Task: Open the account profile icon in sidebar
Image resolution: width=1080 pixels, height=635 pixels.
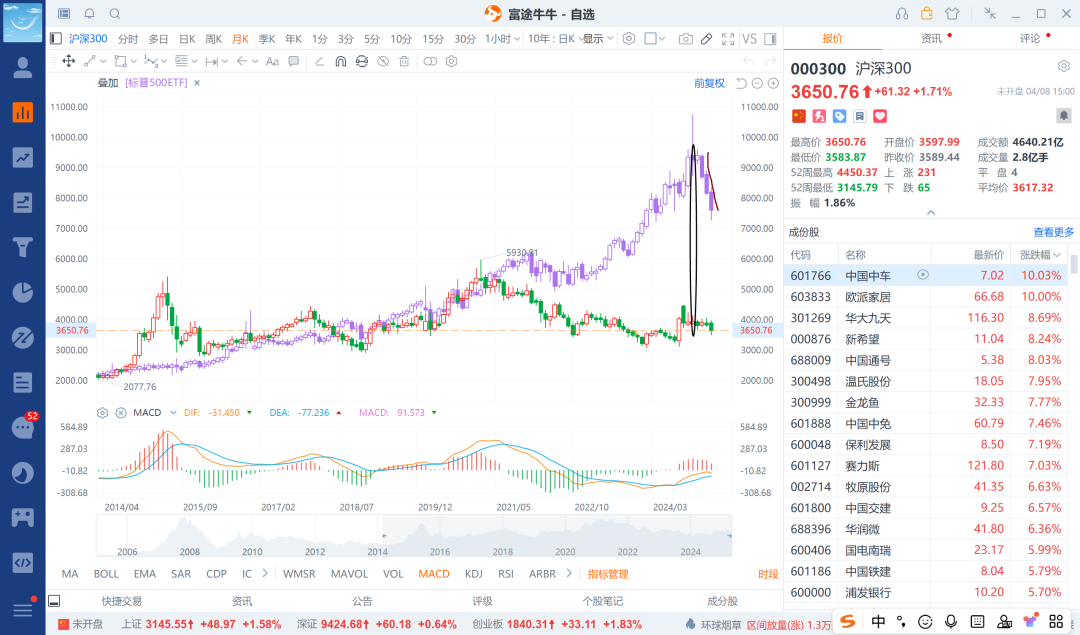Action: pyautogui.click(x=23, y=67)
